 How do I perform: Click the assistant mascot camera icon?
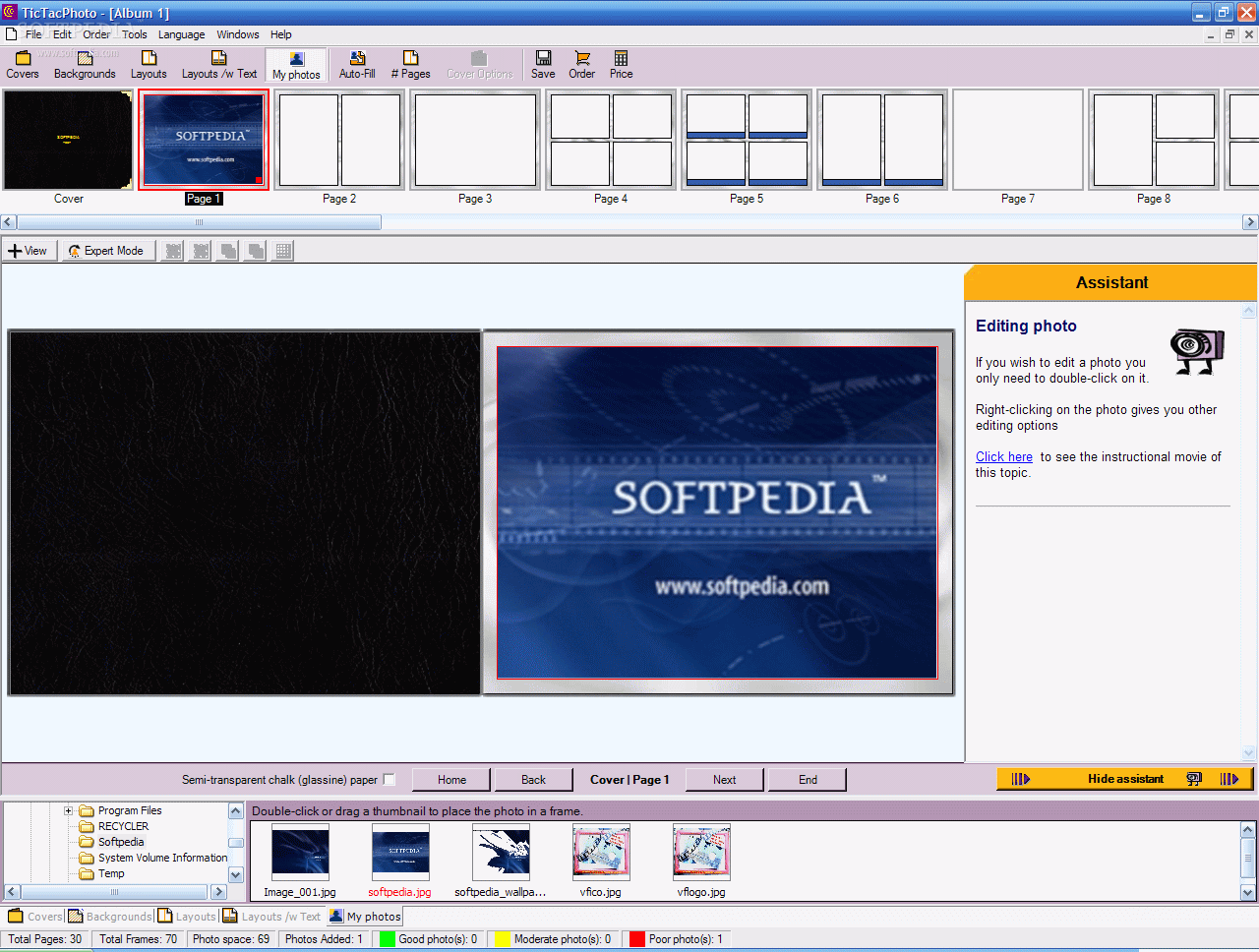pos(1197,351)
